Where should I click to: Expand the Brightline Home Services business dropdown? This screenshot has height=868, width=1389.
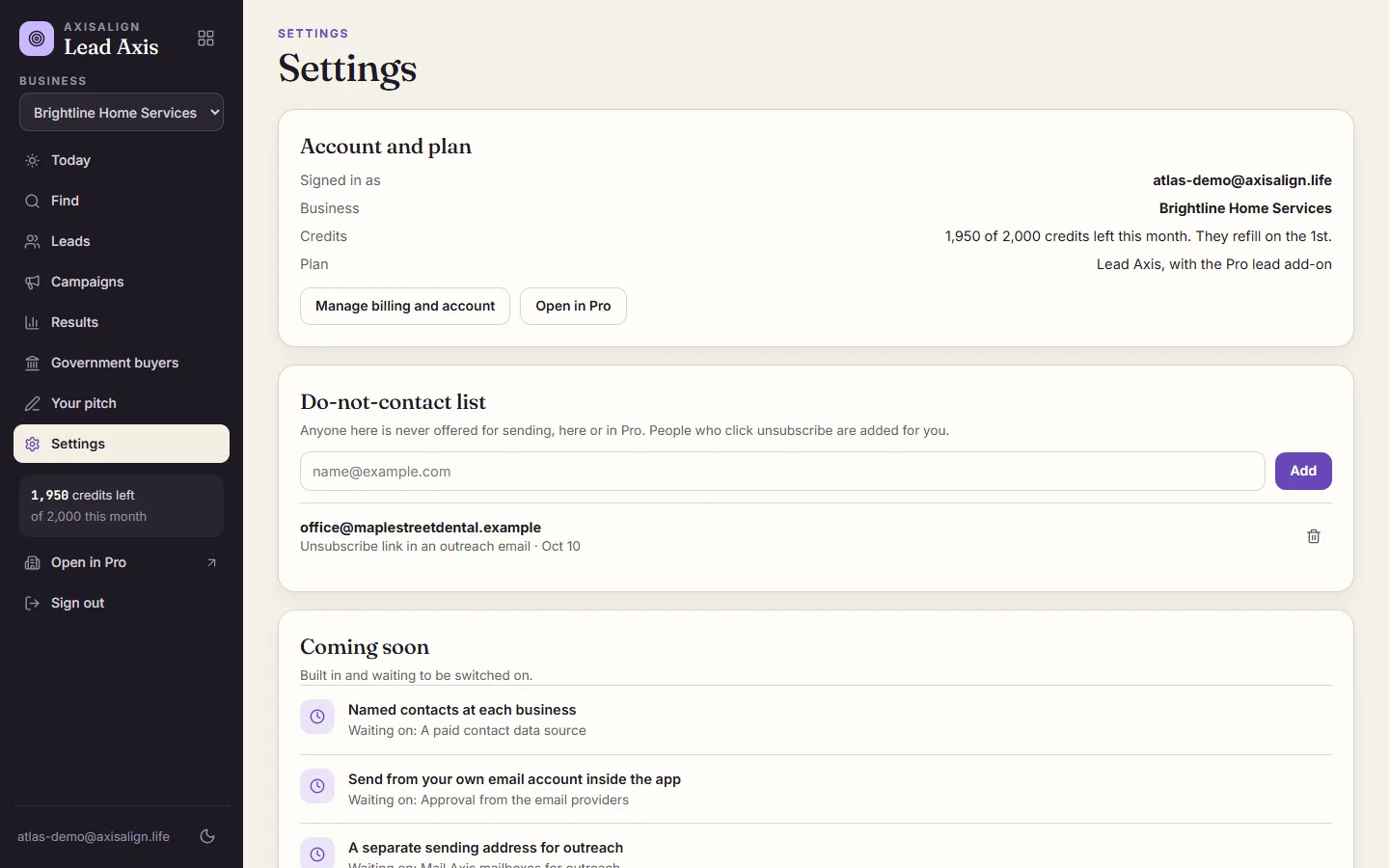122,112
